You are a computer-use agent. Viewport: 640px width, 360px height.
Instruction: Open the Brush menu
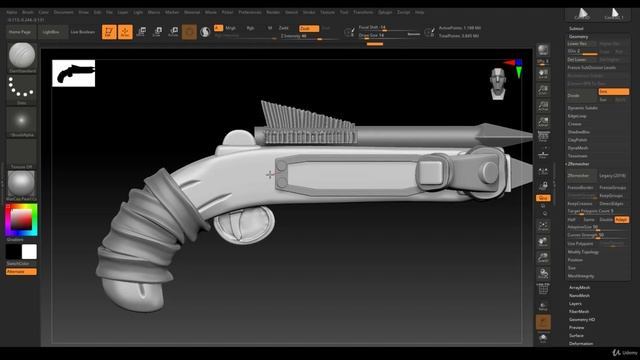(x=28, y=12)
